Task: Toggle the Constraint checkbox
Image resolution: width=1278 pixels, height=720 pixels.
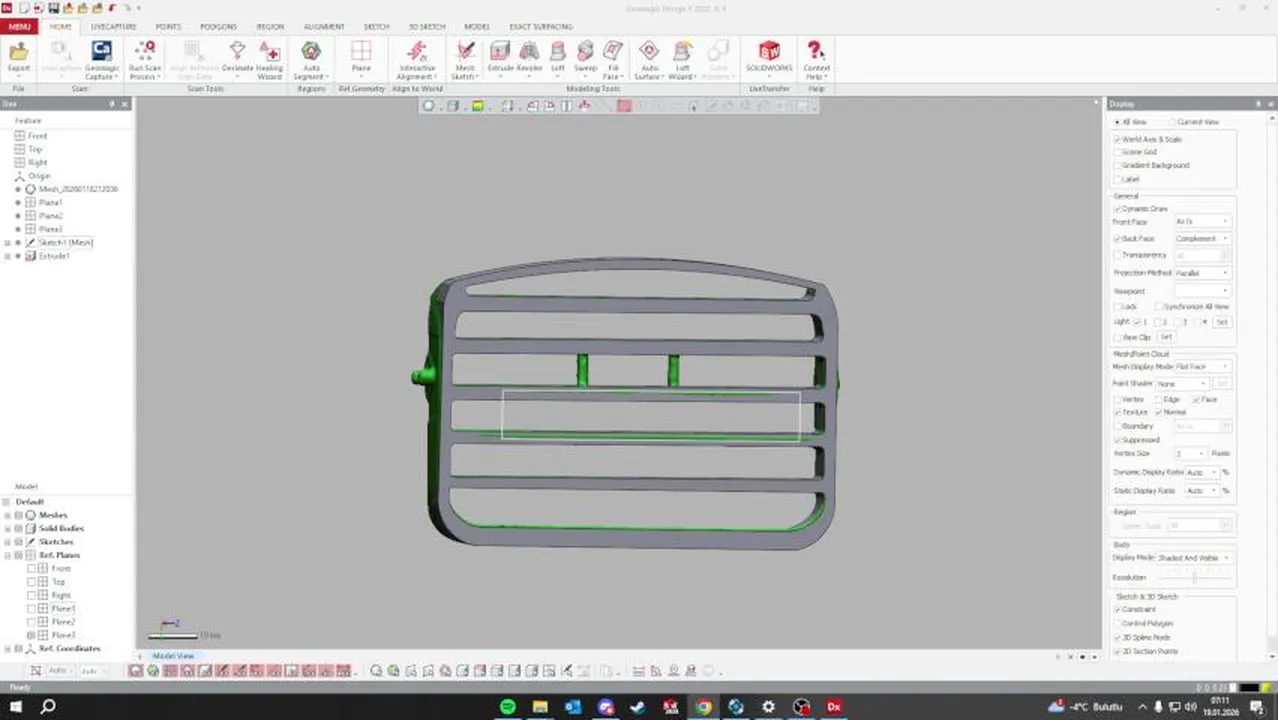Action: (x=1117, y=609)
